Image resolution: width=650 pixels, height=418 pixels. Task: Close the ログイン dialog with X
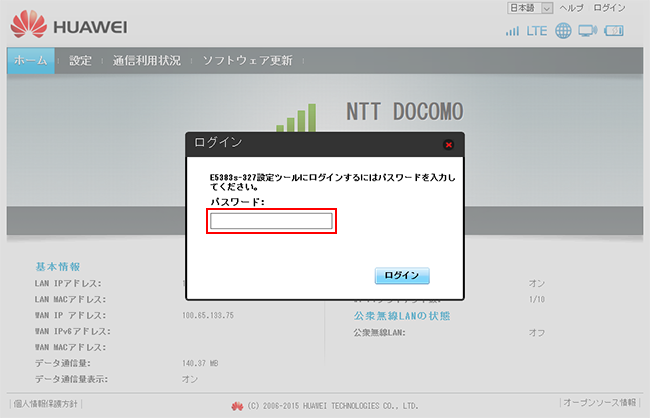tap(448, 144)
